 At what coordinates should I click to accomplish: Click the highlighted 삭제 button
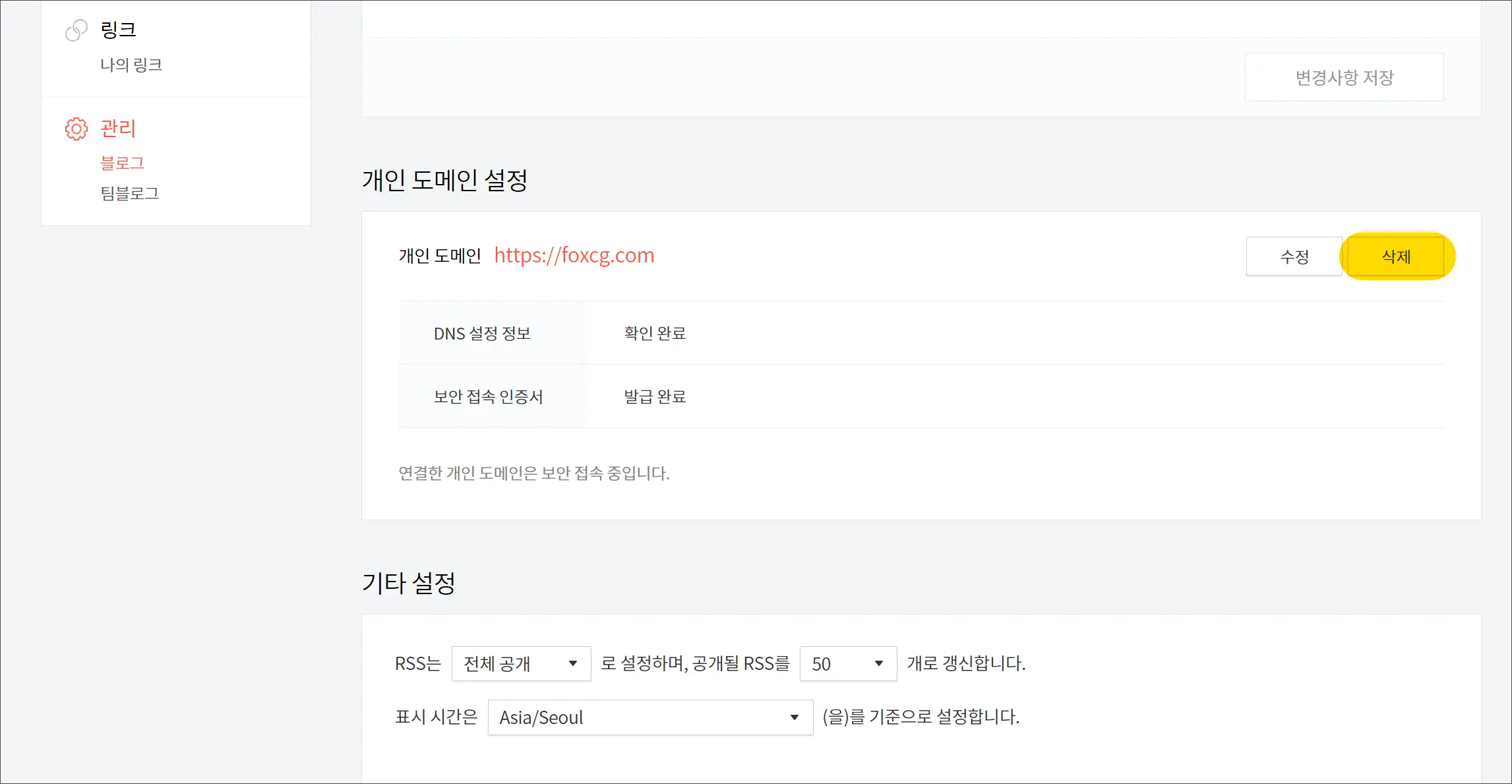click(x=1396, y=256)
